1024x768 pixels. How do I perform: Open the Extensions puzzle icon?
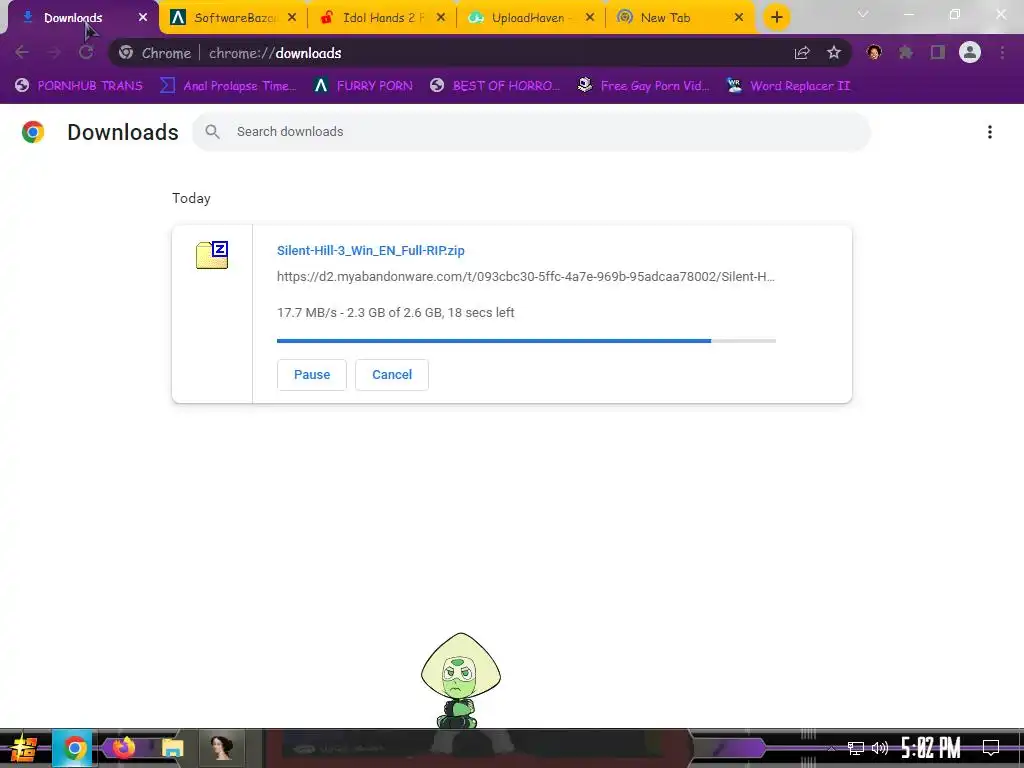point(906,53)
